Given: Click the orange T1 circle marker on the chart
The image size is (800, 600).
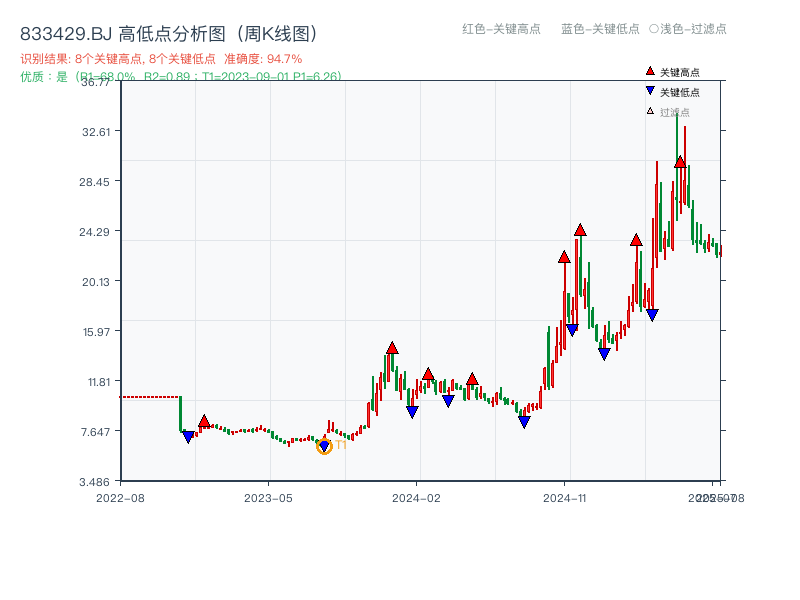Looking at the screenshot, I should point(324,446).
